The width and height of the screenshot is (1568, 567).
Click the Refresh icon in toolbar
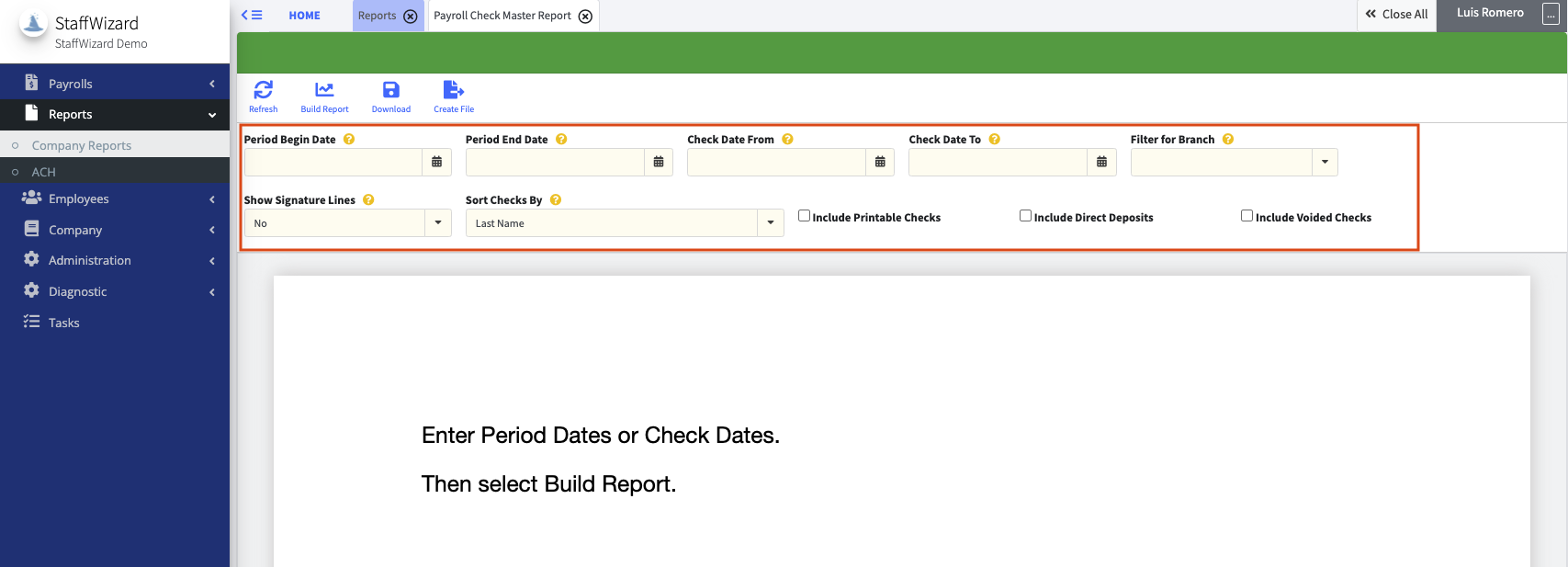click(263, 90)
